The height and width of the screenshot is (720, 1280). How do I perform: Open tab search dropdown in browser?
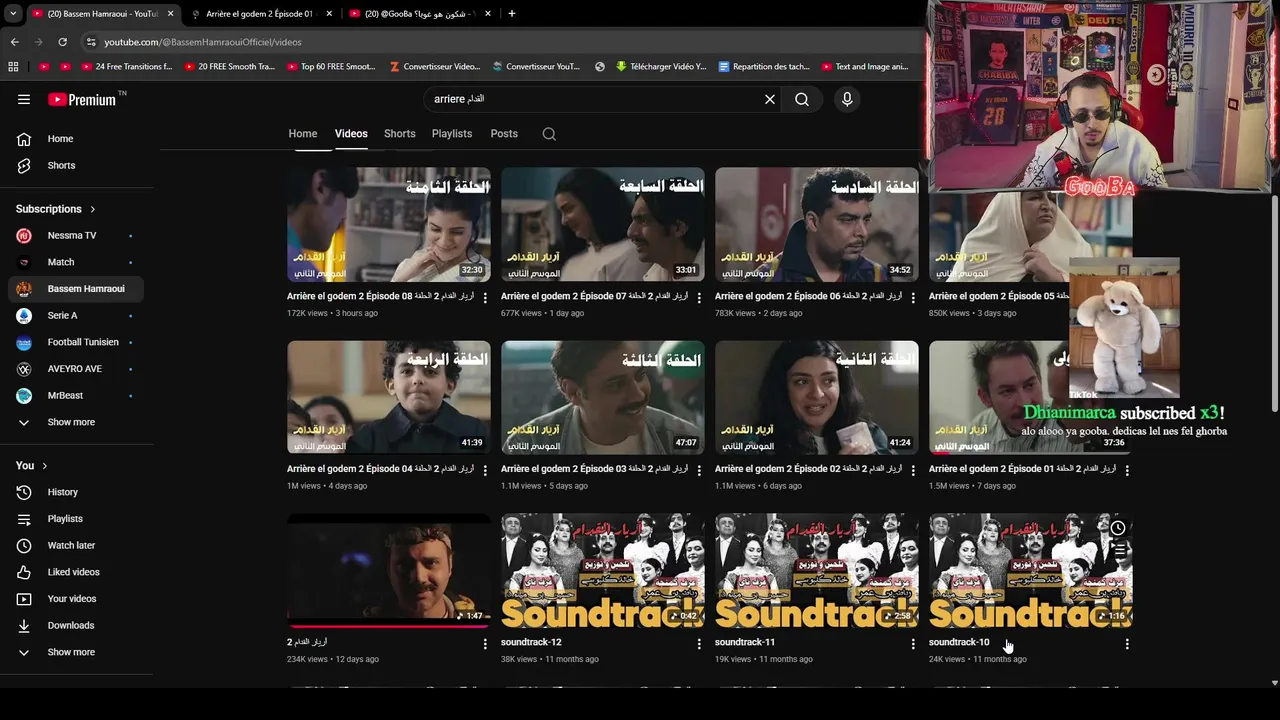click(x=13, y=14)
